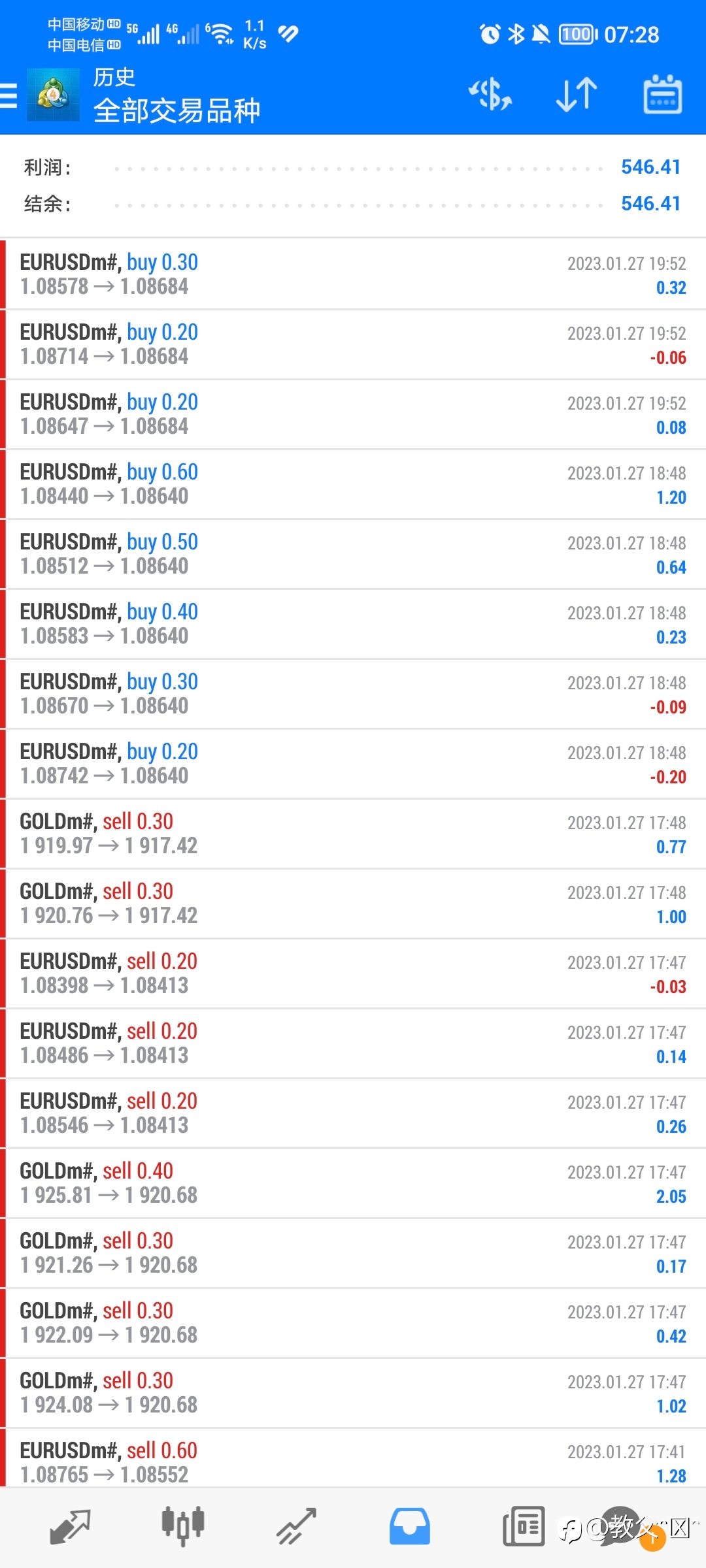The image size is (706, 1568).
Task: Open the Trade tab with trend arrow
Action: (x=296, y=1526)
